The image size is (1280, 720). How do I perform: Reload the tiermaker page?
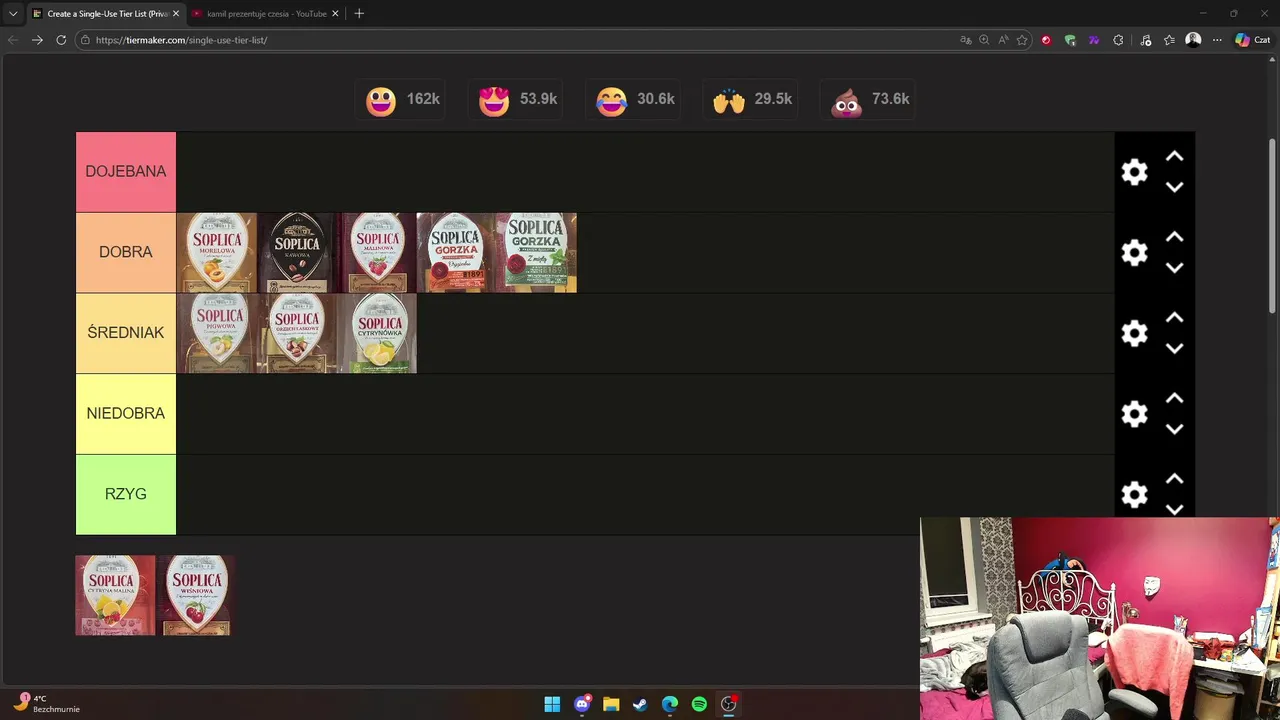pos(61,40)
